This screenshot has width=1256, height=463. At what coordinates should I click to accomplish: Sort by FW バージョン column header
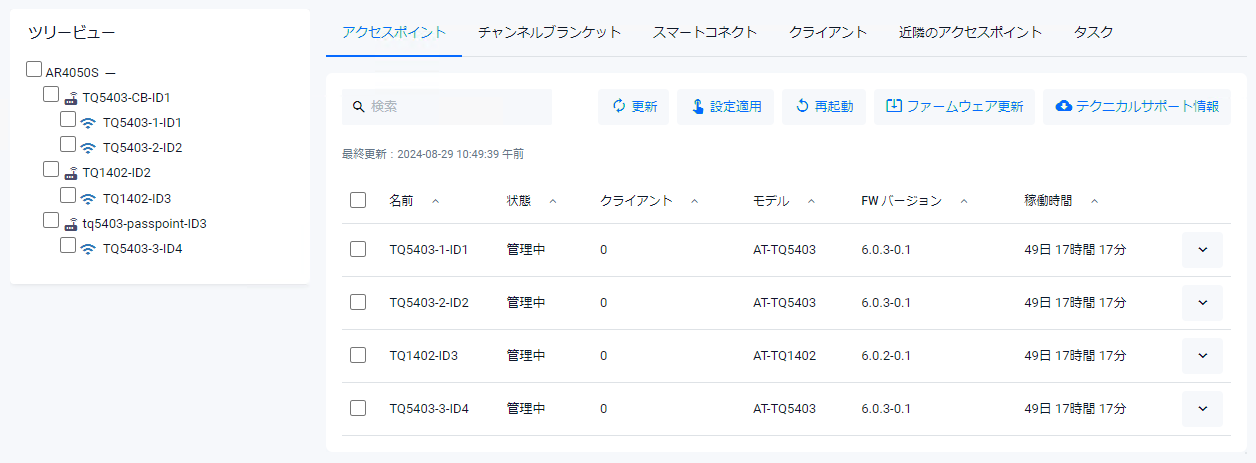pos(901,201)
